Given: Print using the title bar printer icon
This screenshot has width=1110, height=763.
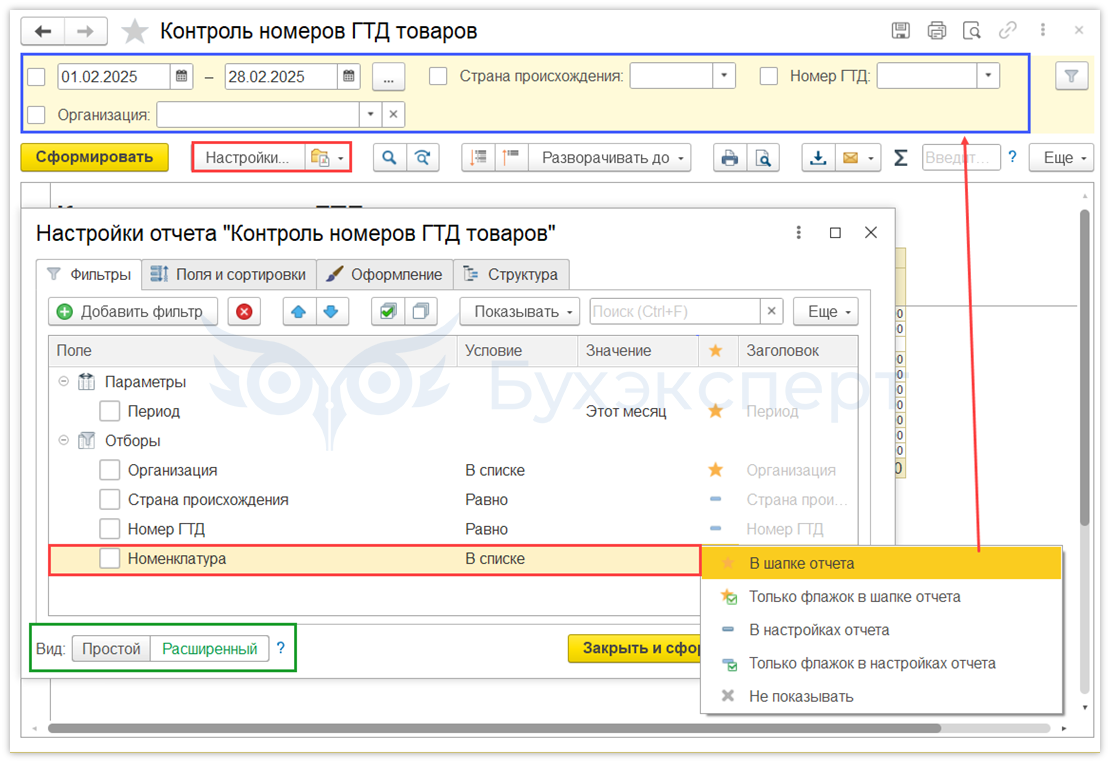Looking at the screenshot, I should coord(937,30).
